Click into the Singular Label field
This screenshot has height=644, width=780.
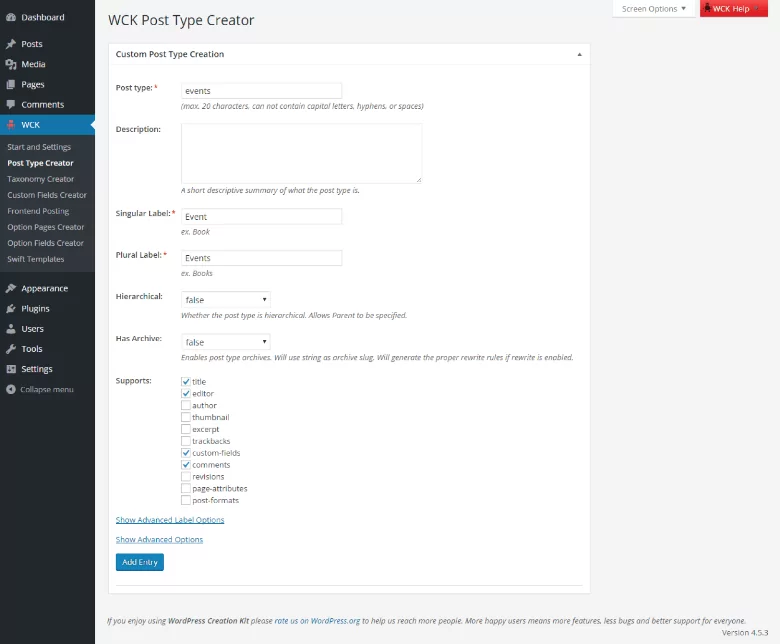coord(262,217)
